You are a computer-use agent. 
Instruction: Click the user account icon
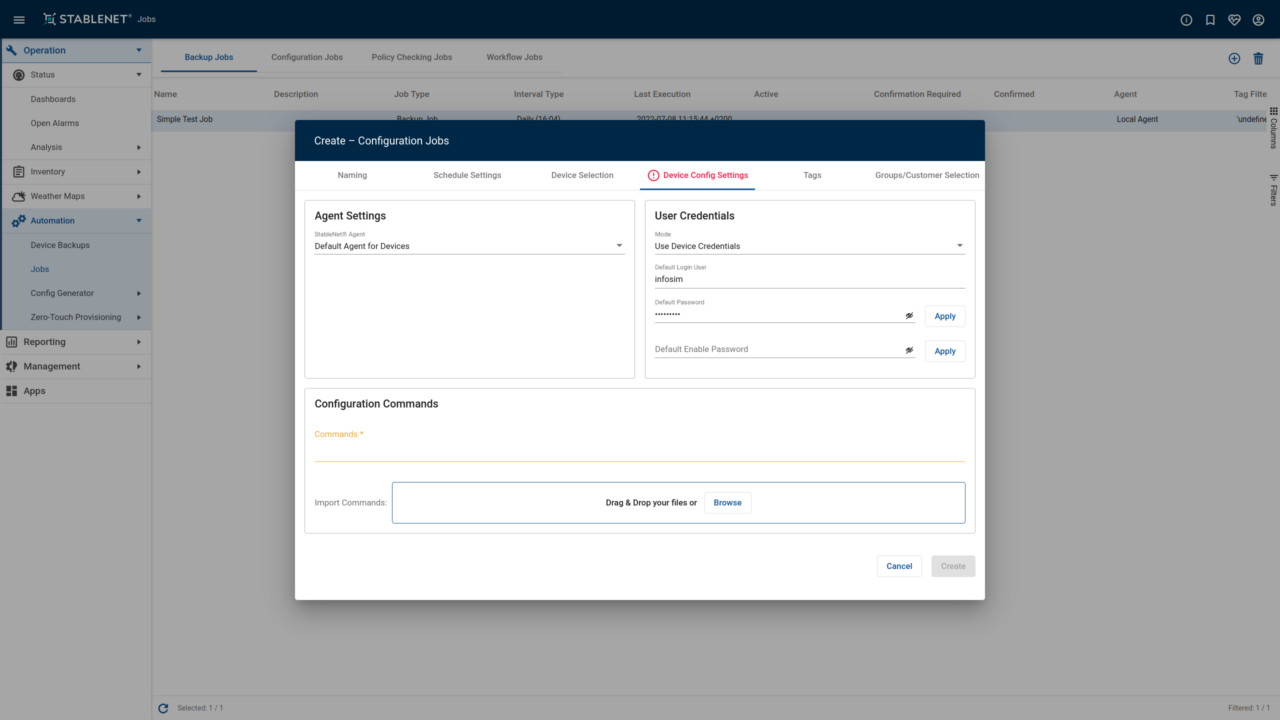pyautogui.click(x=1258, y=20)
